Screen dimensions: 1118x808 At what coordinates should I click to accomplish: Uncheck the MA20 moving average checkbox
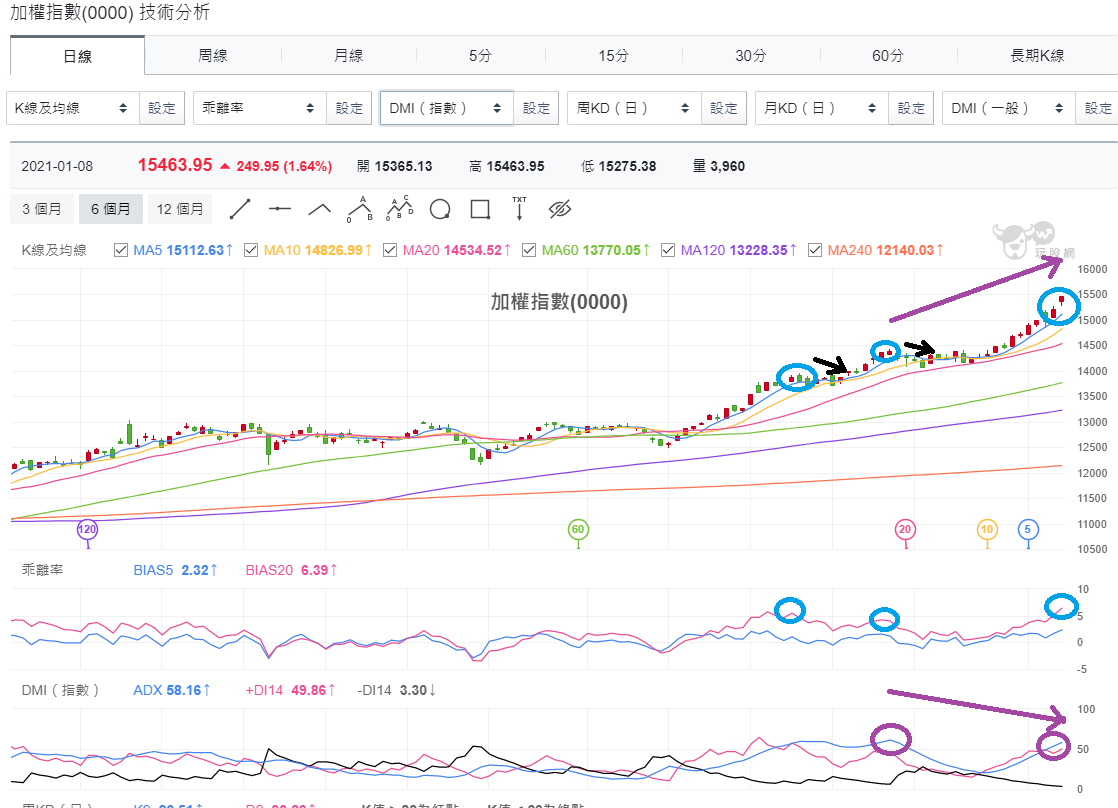[390, 250]
